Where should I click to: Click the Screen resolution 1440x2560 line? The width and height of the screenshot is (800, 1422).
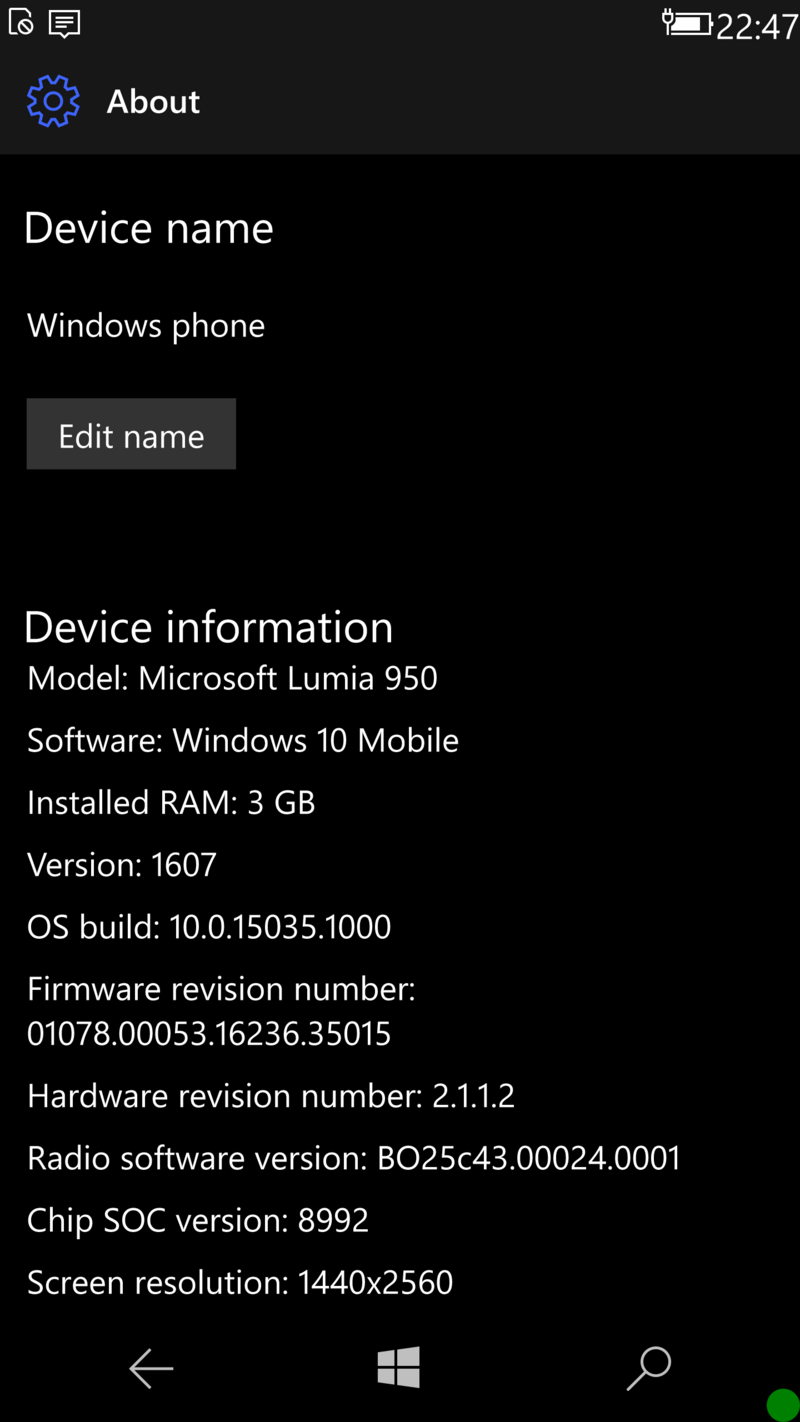[x=240, y=1282]
